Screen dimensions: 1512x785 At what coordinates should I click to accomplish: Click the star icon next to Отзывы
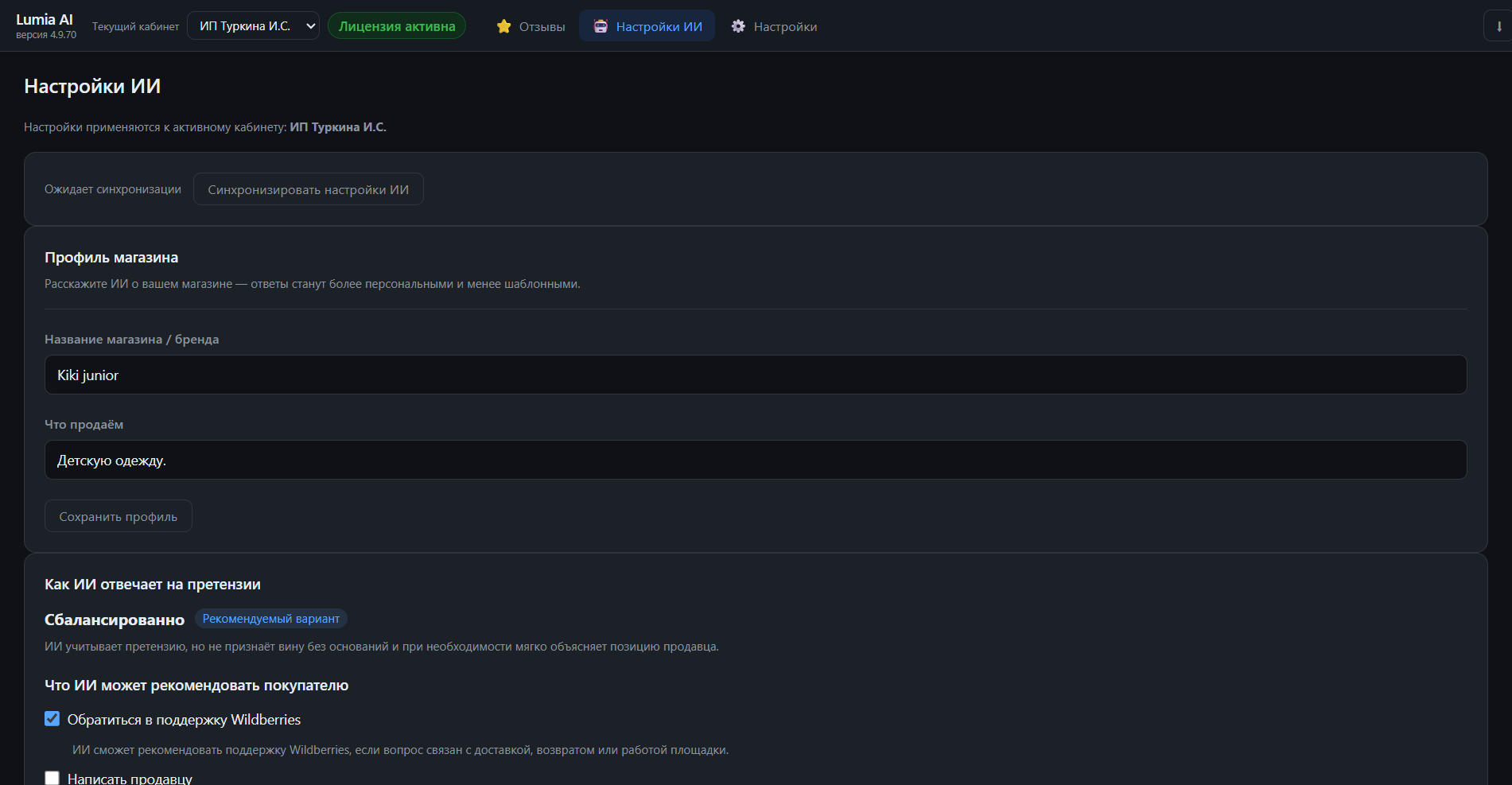pyautogui.click(x=503, y=26)
